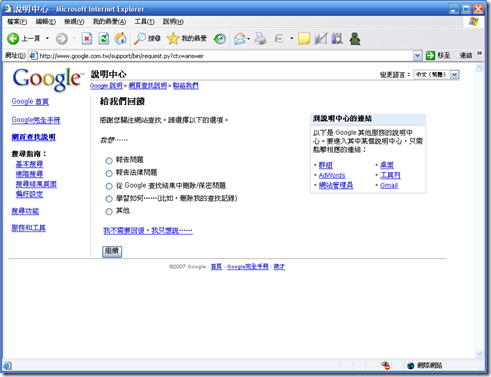This screenshot has height=377, width=491.
Task: Open the 檢視 (View) menu
Action: click(74, 22)
